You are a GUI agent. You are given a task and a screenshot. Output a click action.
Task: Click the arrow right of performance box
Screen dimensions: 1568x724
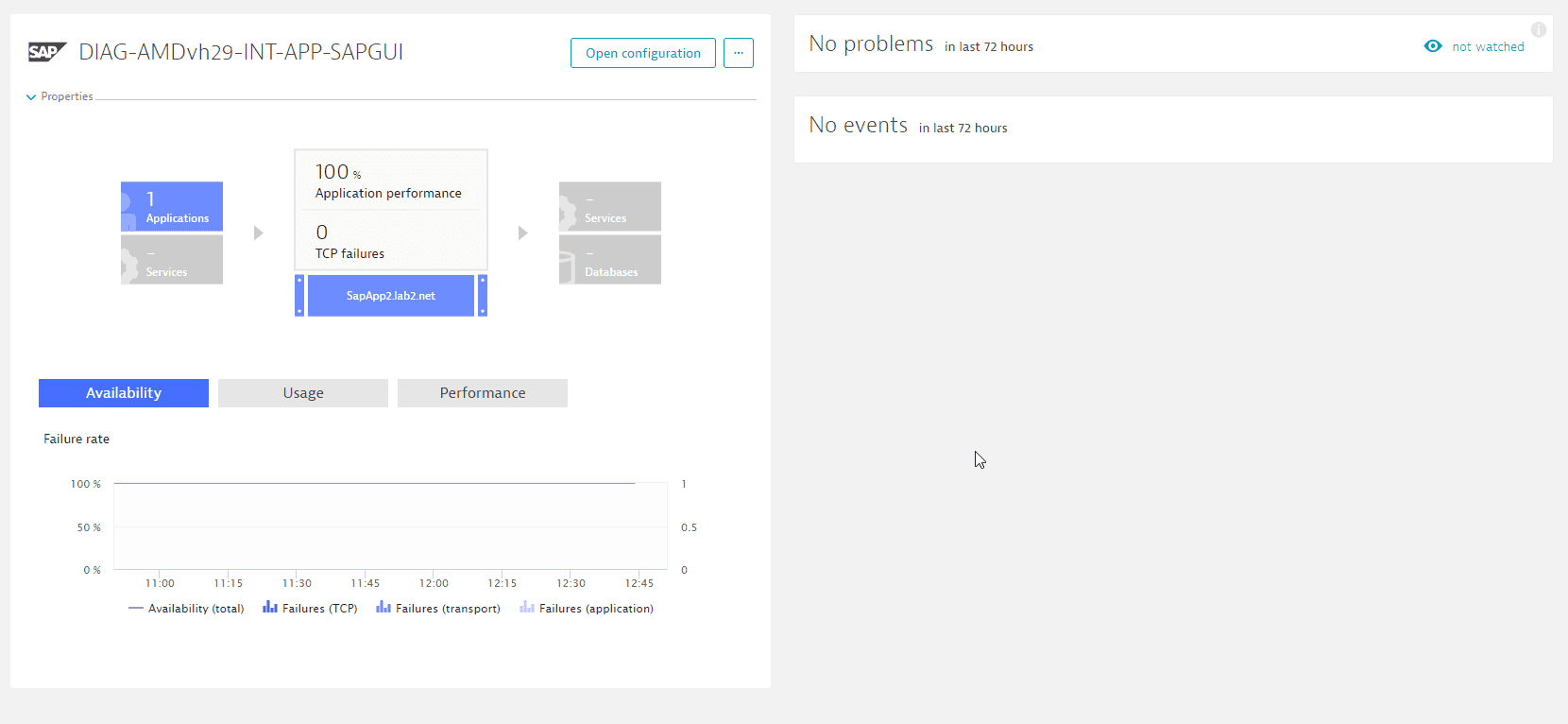522,233
